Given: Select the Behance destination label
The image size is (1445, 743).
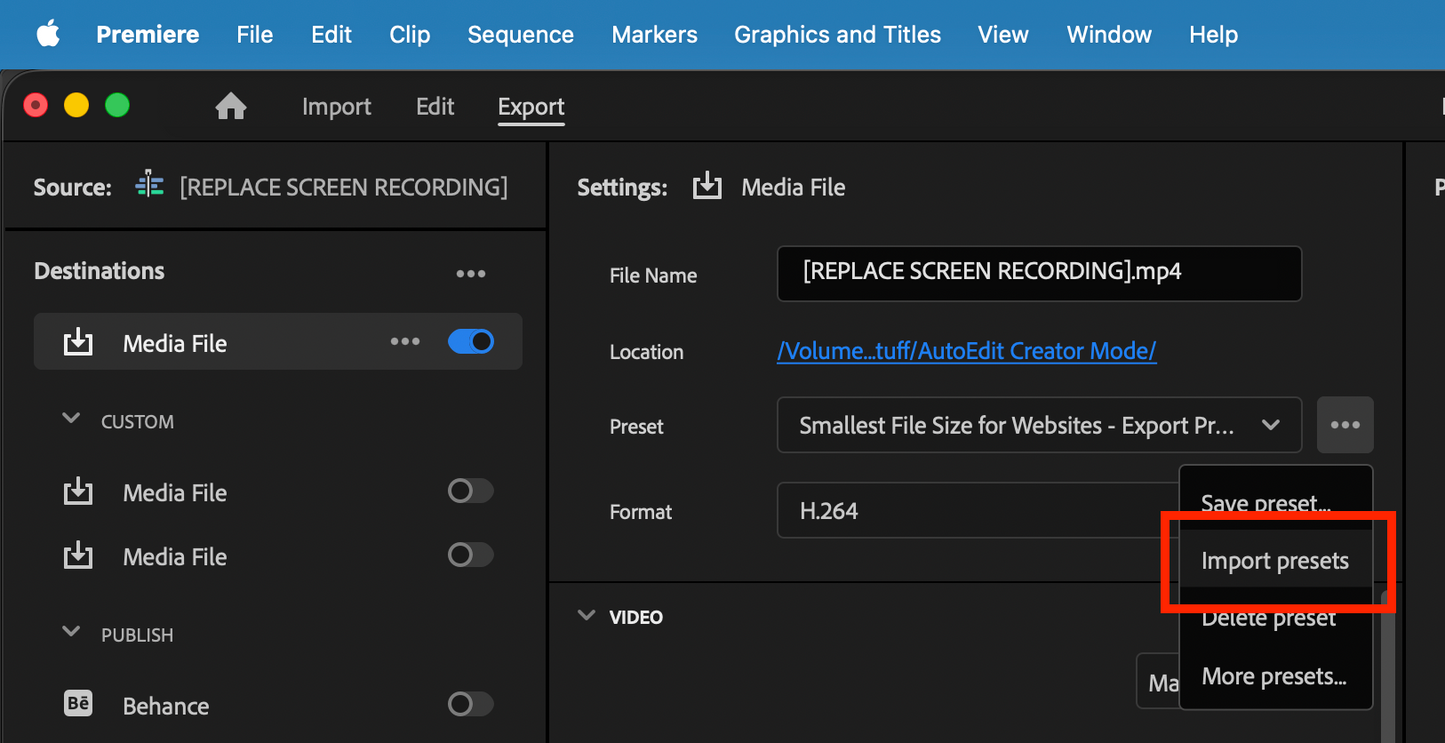Looking at the screenshot, I should coord(166,705).
